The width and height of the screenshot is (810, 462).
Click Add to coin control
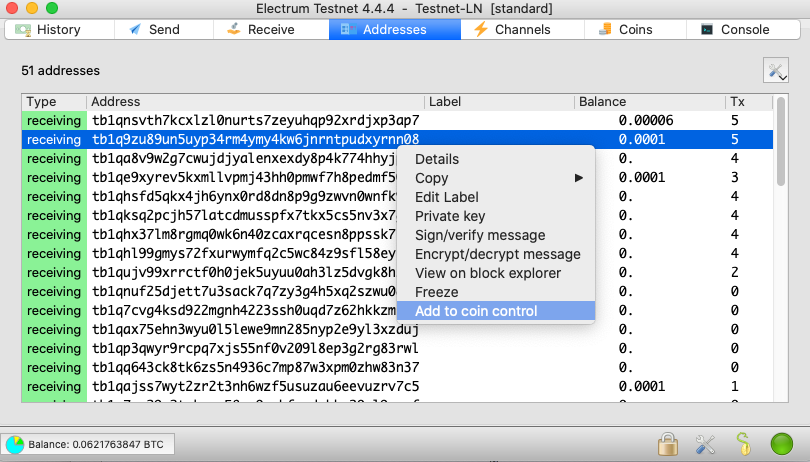tap(496, 311)
